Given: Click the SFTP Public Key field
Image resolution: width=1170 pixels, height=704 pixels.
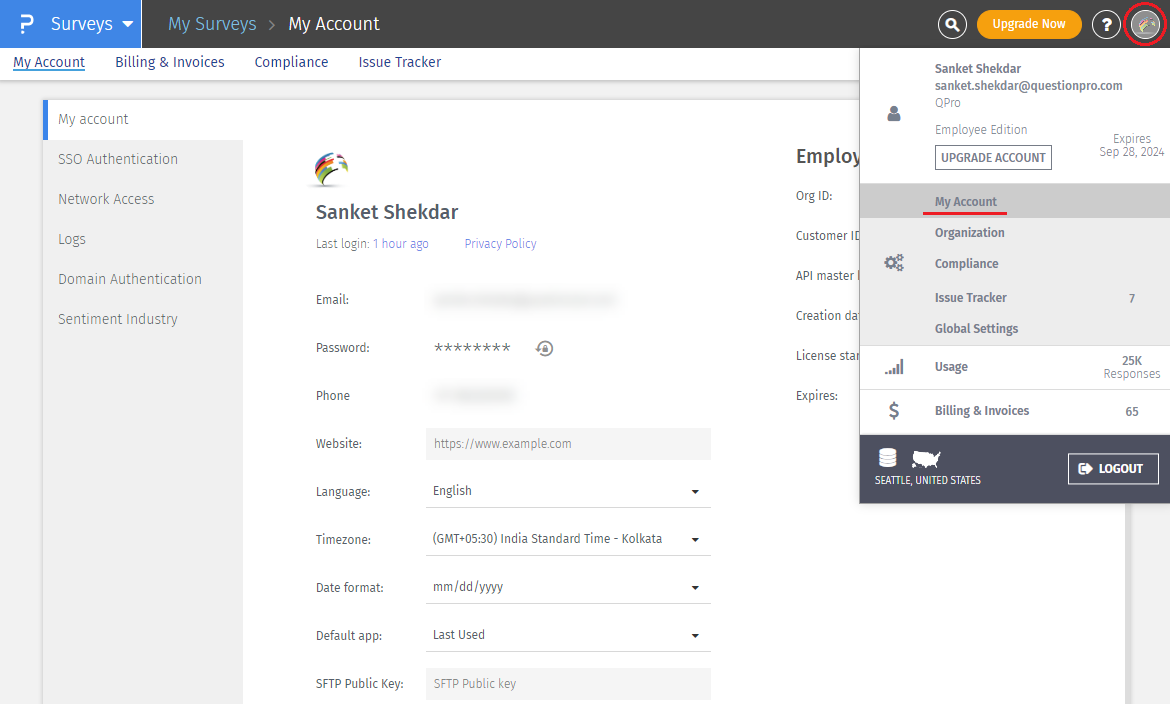Looking at the screenshot, I should (568, 683).
